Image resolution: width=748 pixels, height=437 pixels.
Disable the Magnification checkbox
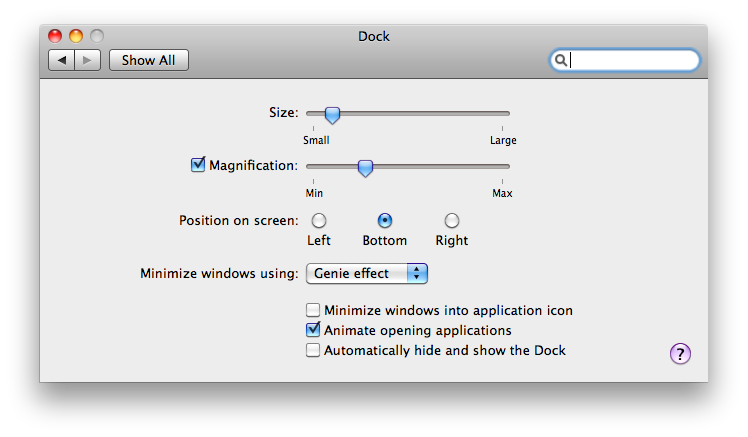tap(197, 165)
